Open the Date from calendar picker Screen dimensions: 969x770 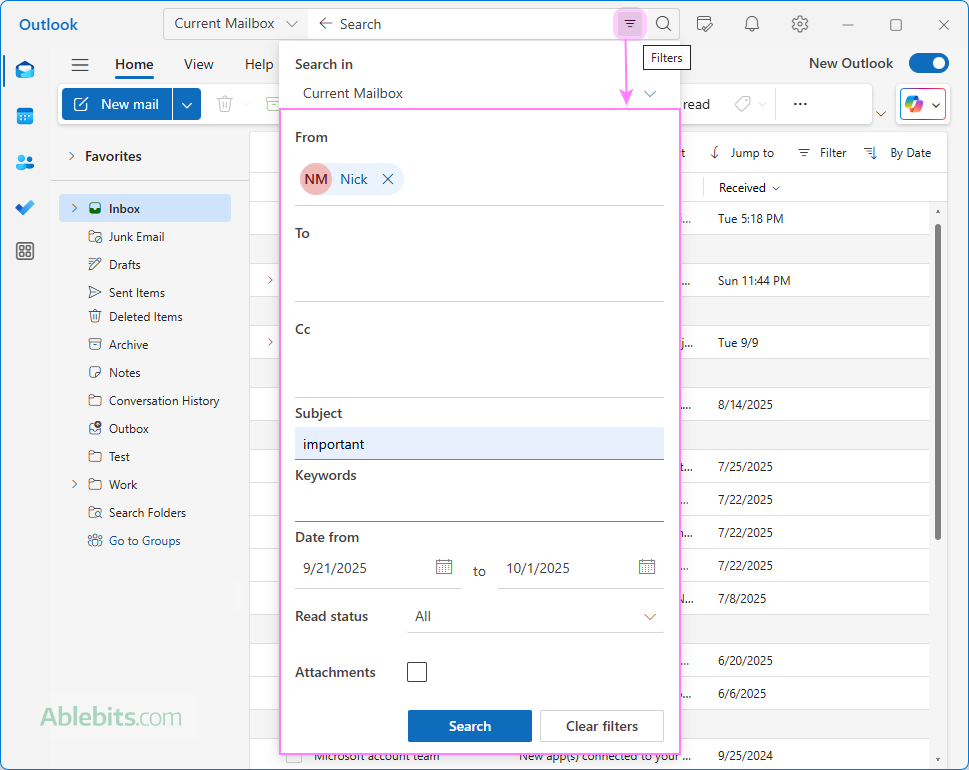[x=444, y=567]
